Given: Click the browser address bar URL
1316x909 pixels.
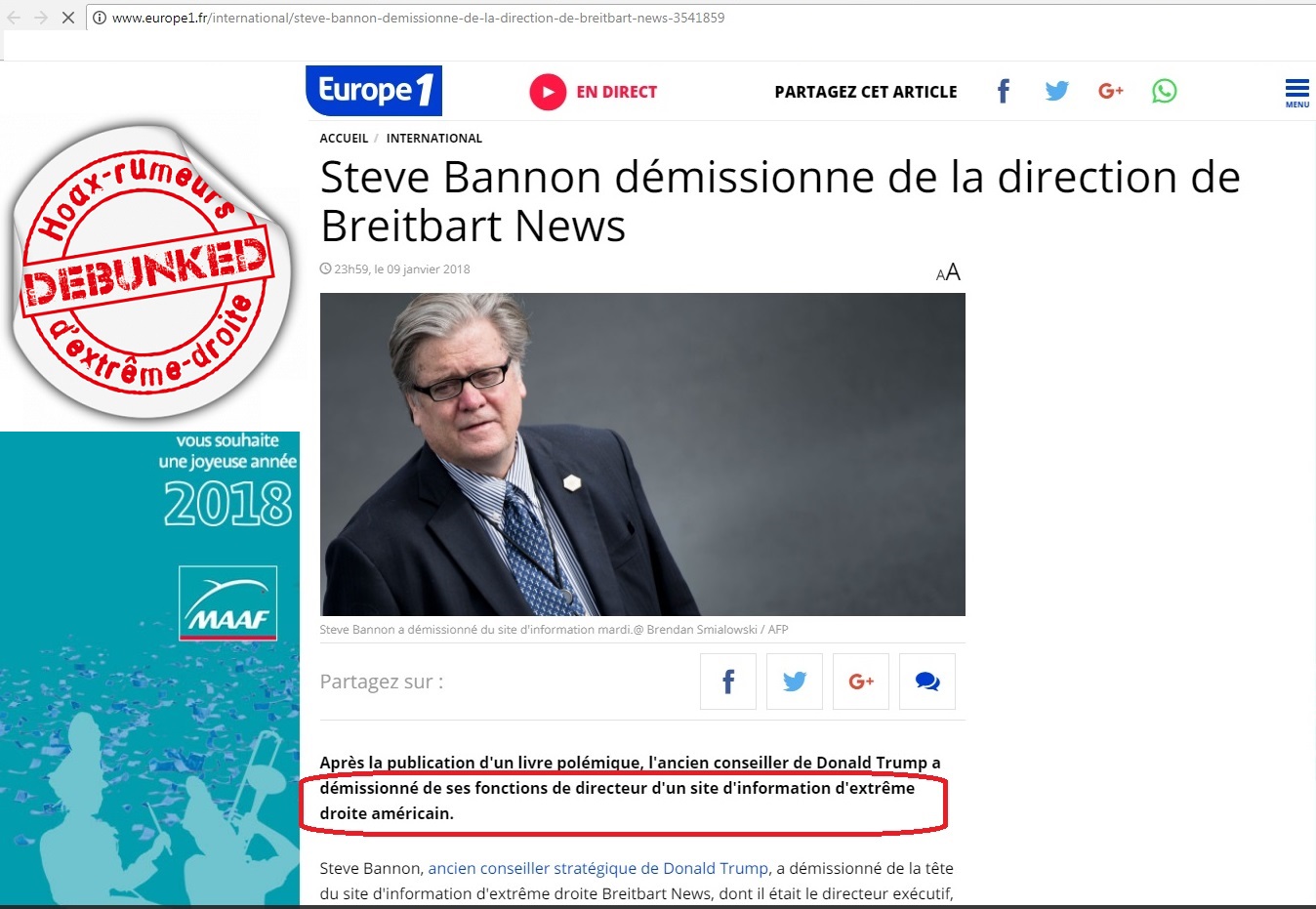Looking at the screenshot, I should click(418, 18).
